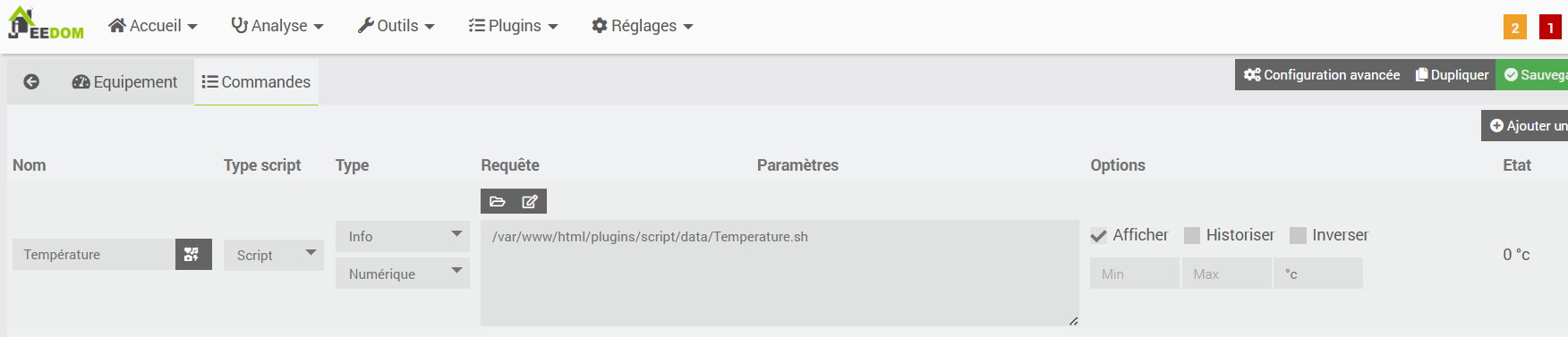Open the Numérique subtype dropdown
Image resolution: width=1568 pixels, height=337 pixels.
pyautogui.click(x=403, y=274)
